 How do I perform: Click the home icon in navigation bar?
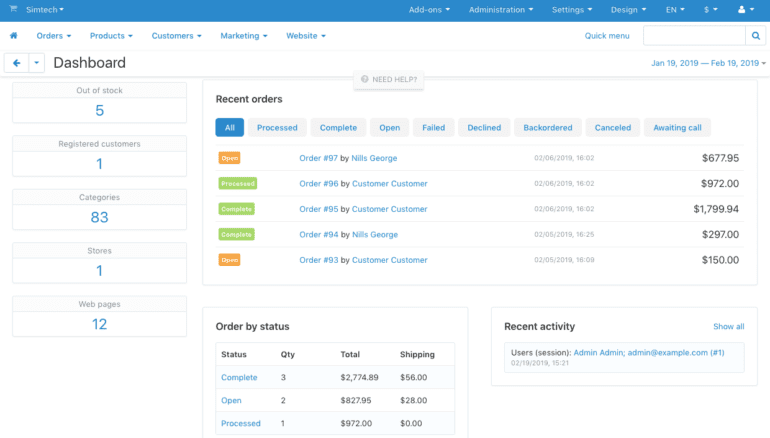coord(14,36)
